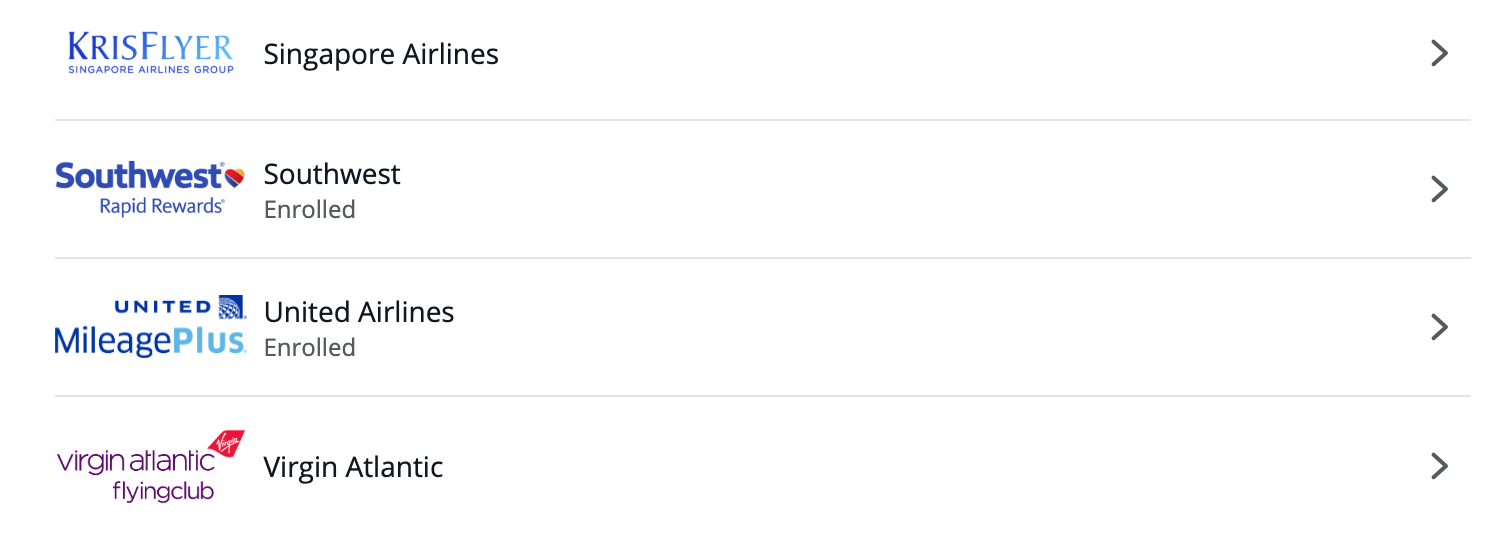1498x550 pixels.
Task: Select the United Airlines partner name
Action: (359, 312)
